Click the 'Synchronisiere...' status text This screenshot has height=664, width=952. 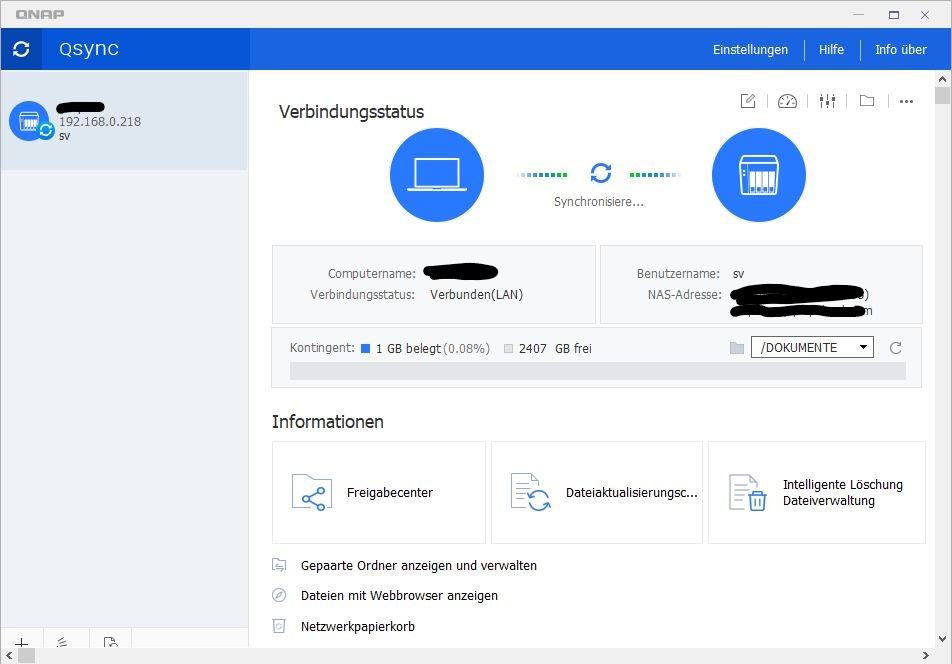tap(599, 202)
